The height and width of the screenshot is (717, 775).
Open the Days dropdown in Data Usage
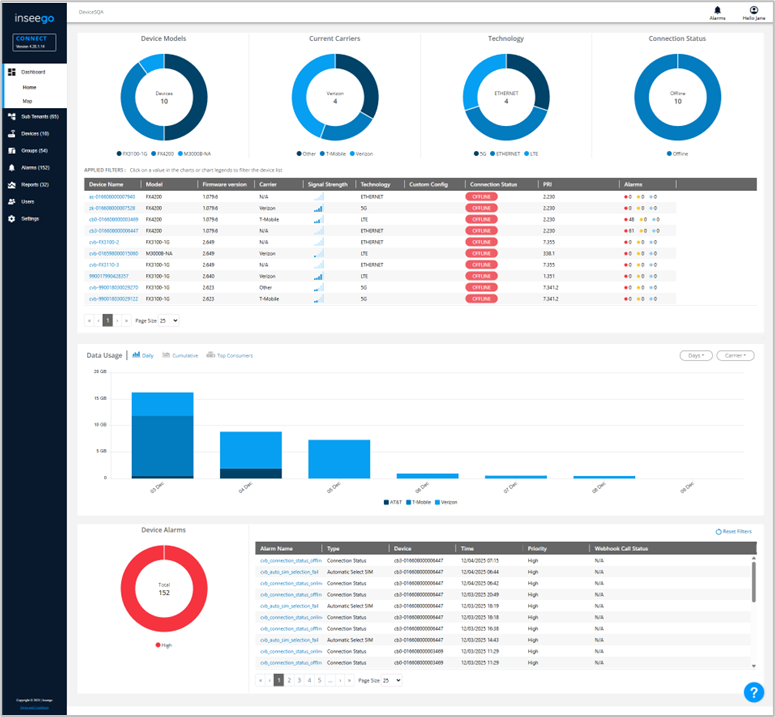pos(693,355)
